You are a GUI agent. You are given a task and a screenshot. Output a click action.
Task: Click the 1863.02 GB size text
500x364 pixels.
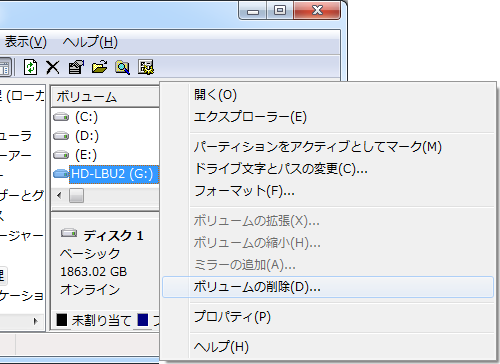pos(94,272)
